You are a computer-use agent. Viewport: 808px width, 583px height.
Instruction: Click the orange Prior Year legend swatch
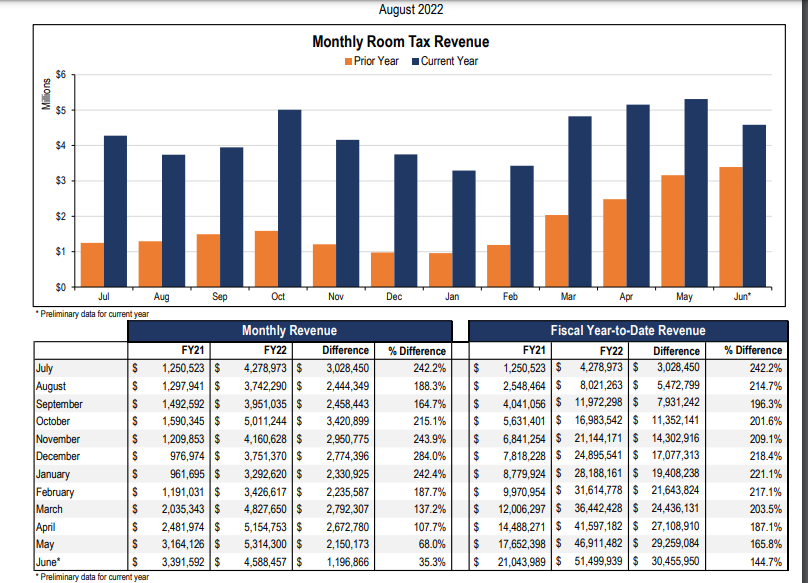pos(348,61)
